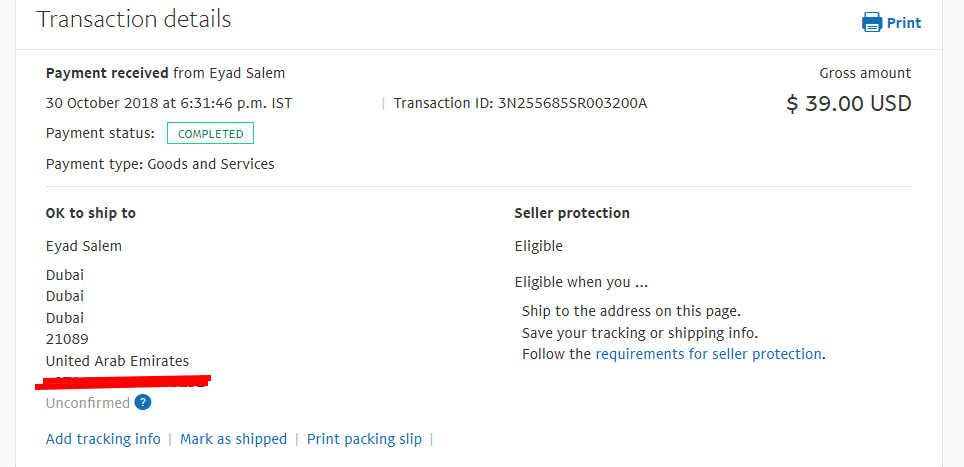Click the COMPLETED payment status badge
The width and height of the screenshot is (964, 467).
[x=210, y=134]
